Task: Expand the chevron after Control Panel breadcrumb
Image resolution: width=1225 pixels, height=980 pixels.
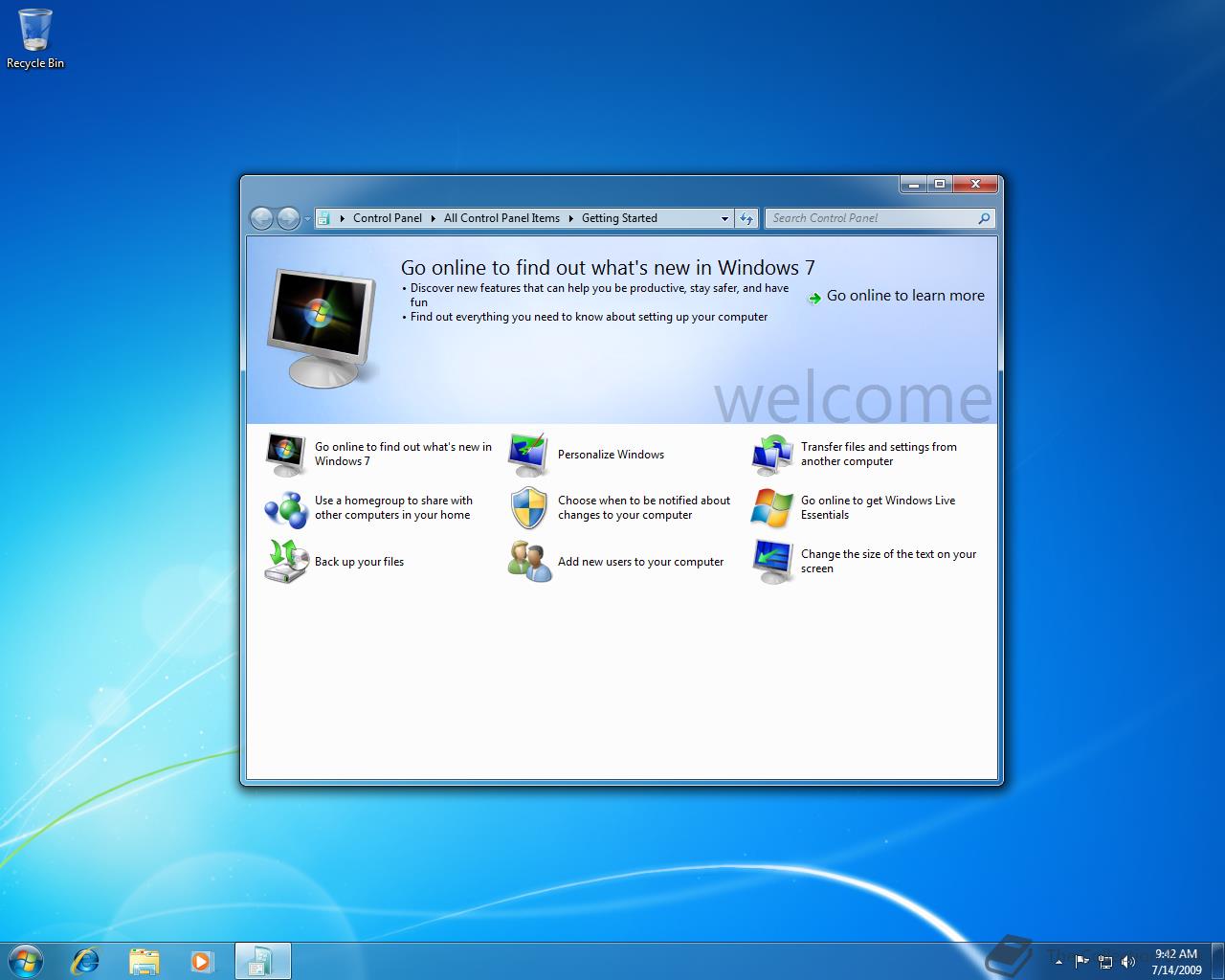Action: [433, 218]
